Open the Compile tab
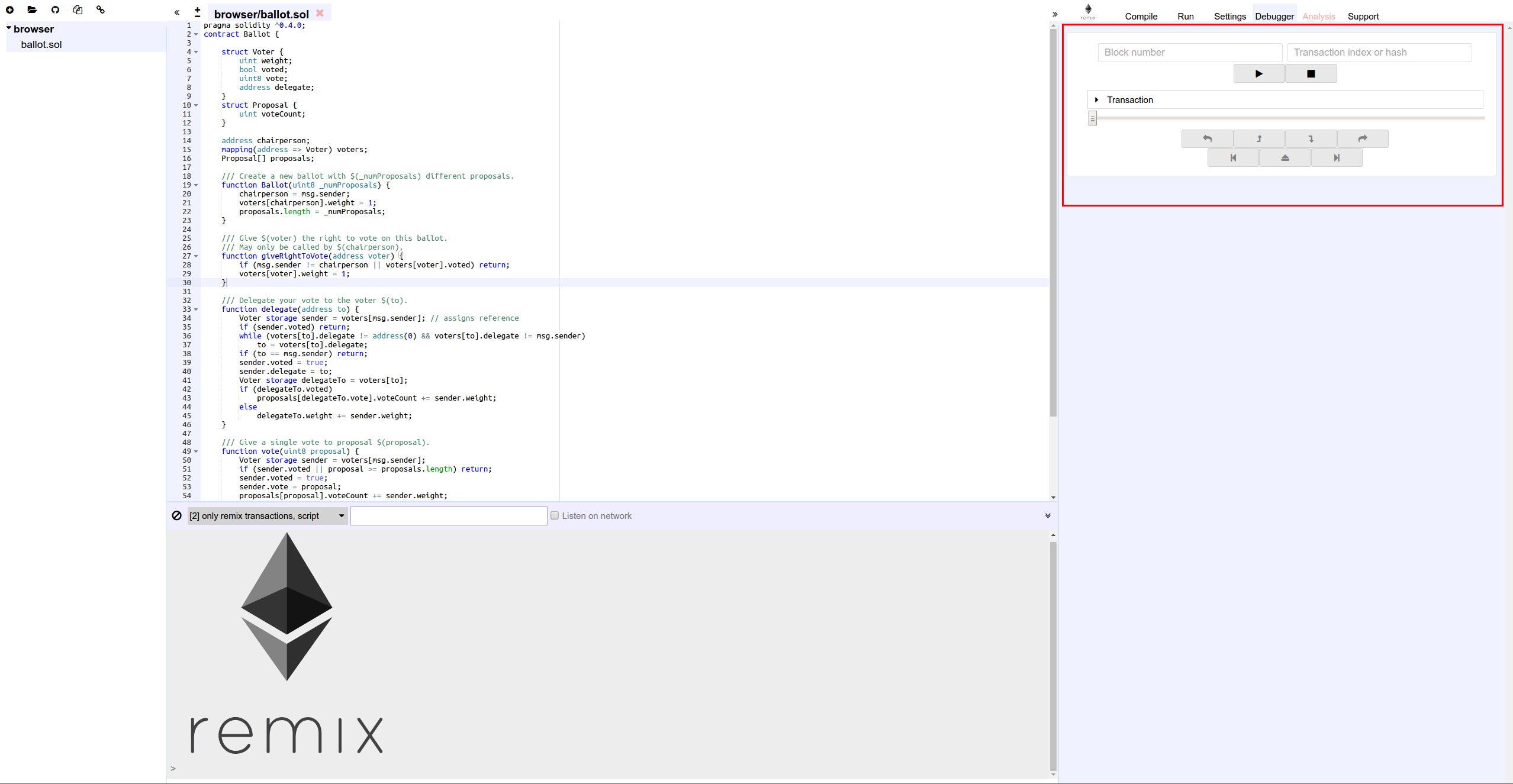This screenshot has width=1513, height=784. [x=1141, y=17]
